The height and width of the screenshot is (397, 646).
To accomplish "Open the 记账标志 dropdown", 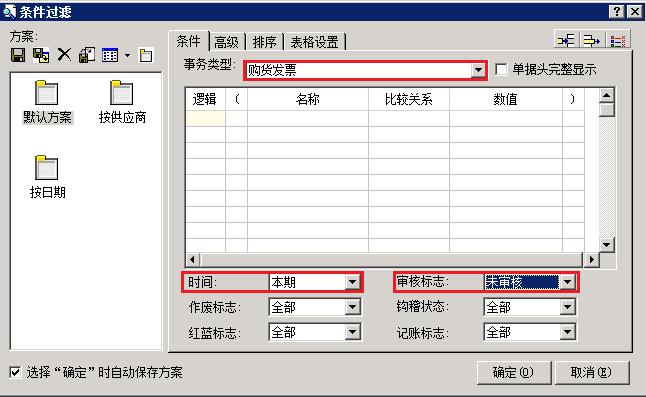I will click(568, 332).
